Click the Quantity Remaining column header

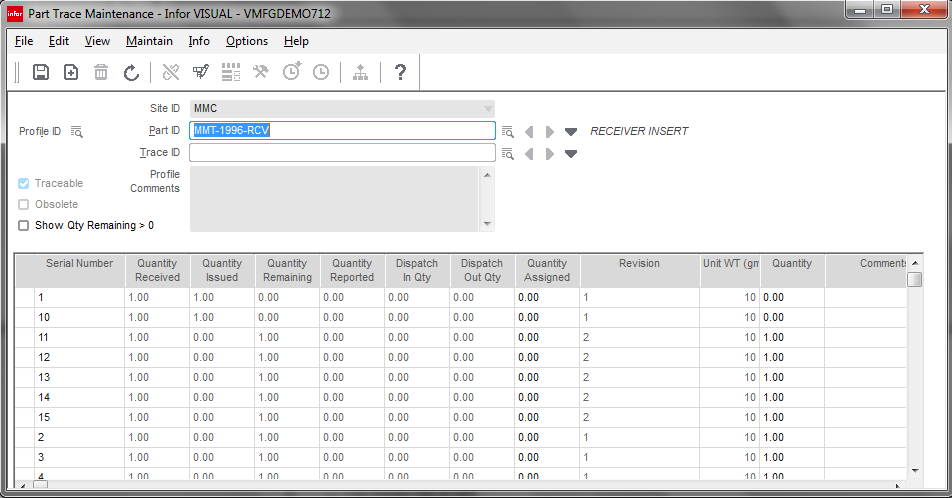pyautogui.click(x=287, y=270)
